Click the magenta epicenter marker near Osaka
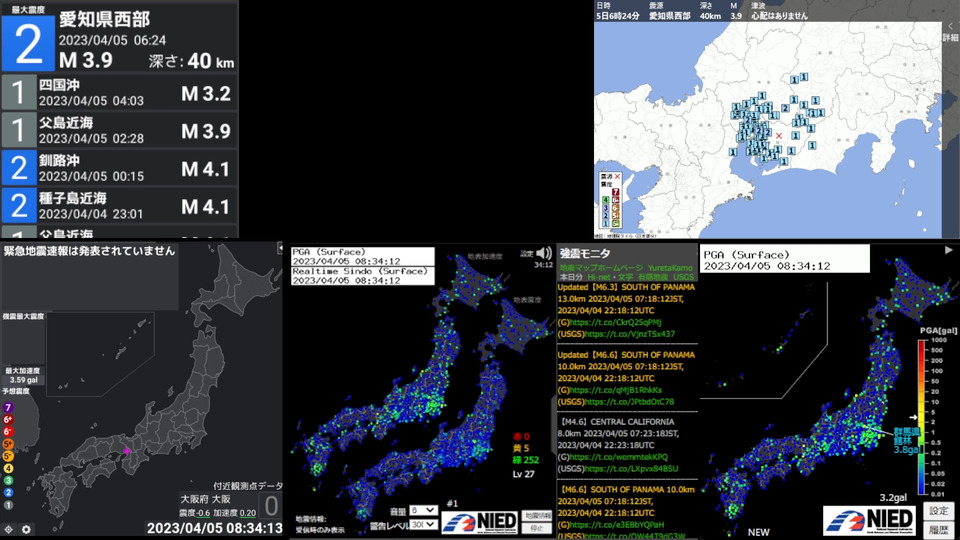 [x=127, y=451]
